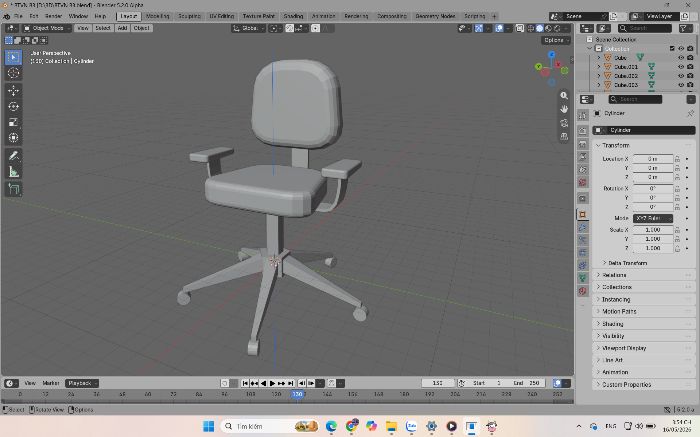Screen dimensions: 700x437
Task: Click the zoom magnifier viewport icon
Action: (564, 96)
